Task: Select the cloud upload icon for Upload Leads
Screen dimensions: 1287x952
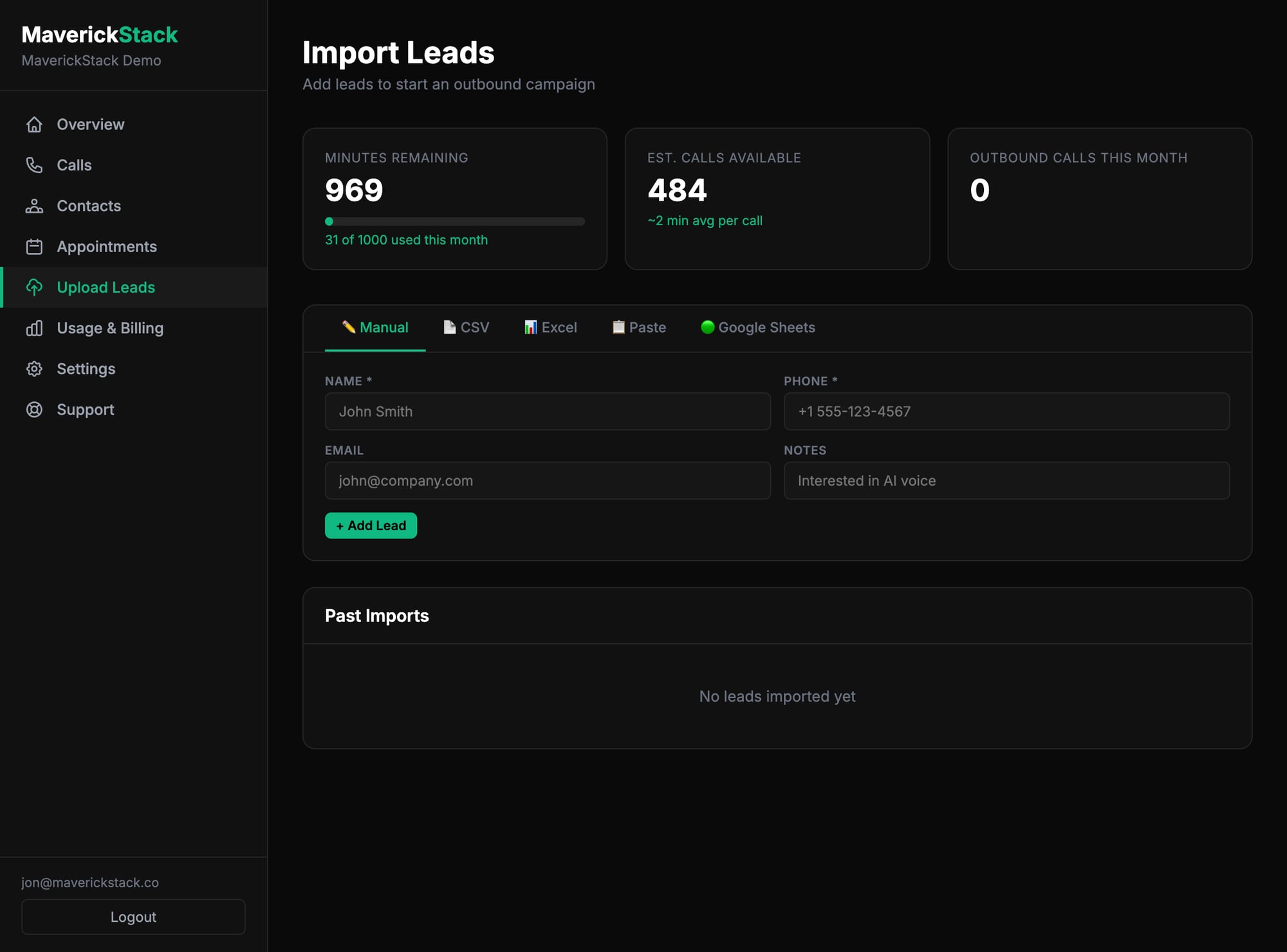Action: pyautogui.click(x=34, y=287)
